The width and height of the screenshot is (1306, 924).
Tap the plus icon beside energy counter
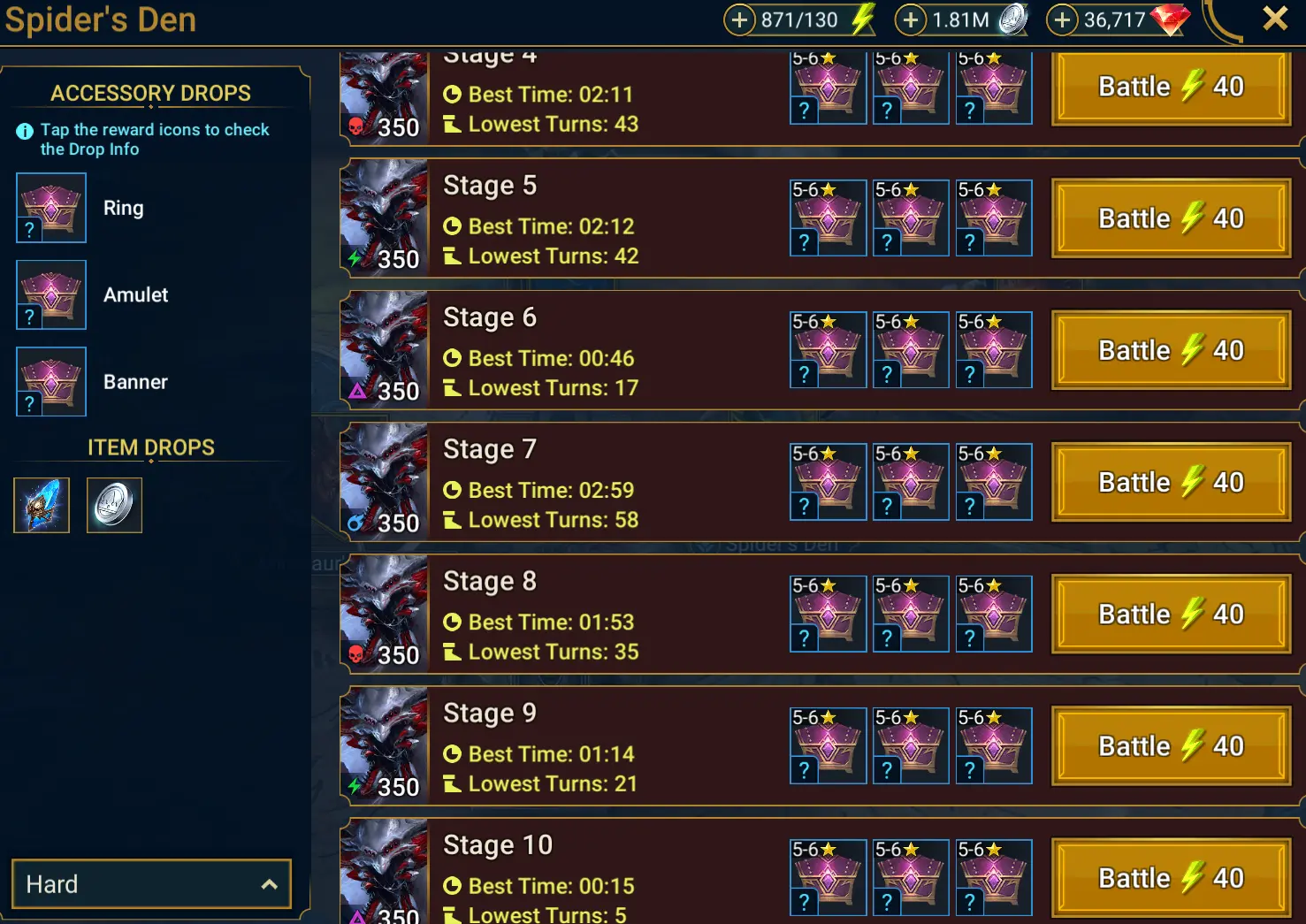[x=739, y=19]
